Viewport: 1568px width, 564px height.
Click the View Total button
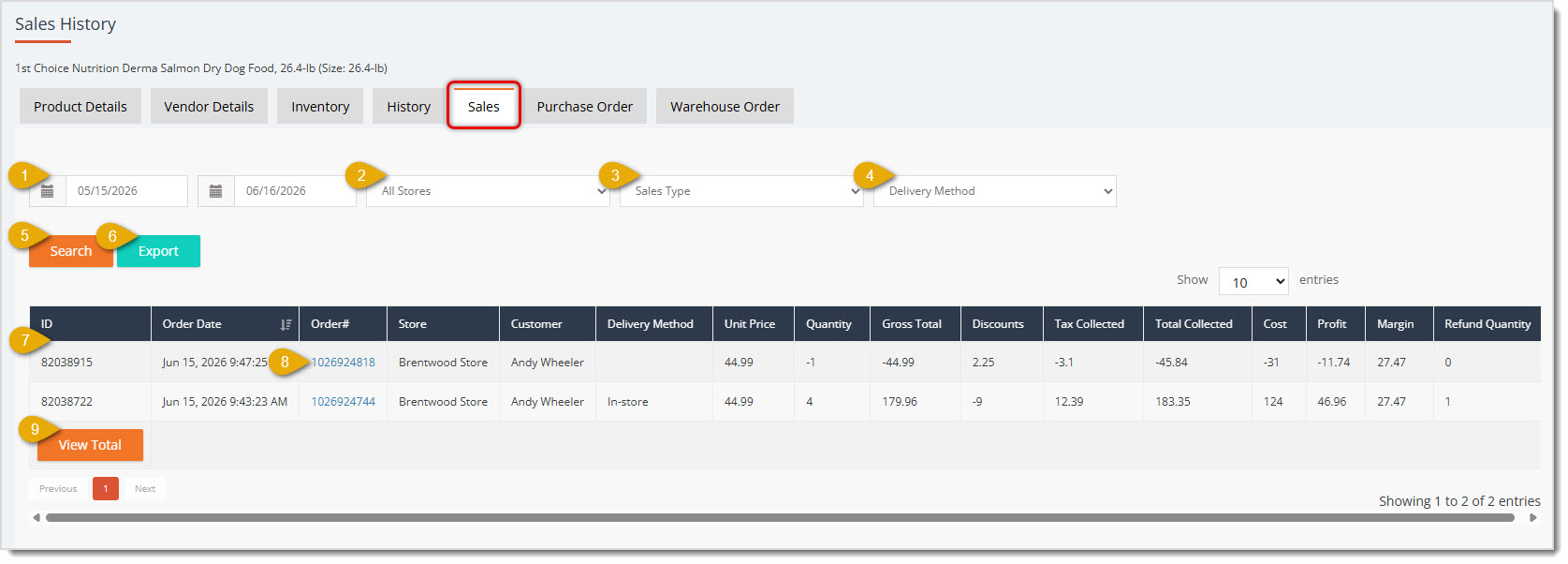click(x=90, y=445)
